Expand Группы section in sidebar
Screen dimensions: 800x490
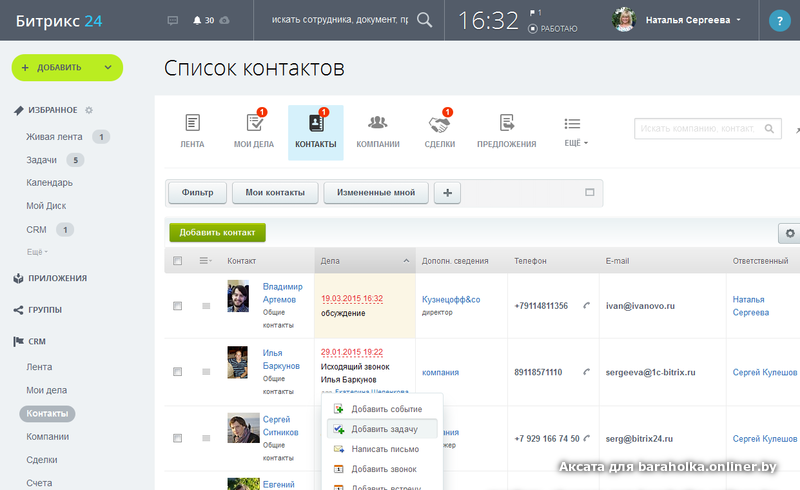[x=37, y=310]
